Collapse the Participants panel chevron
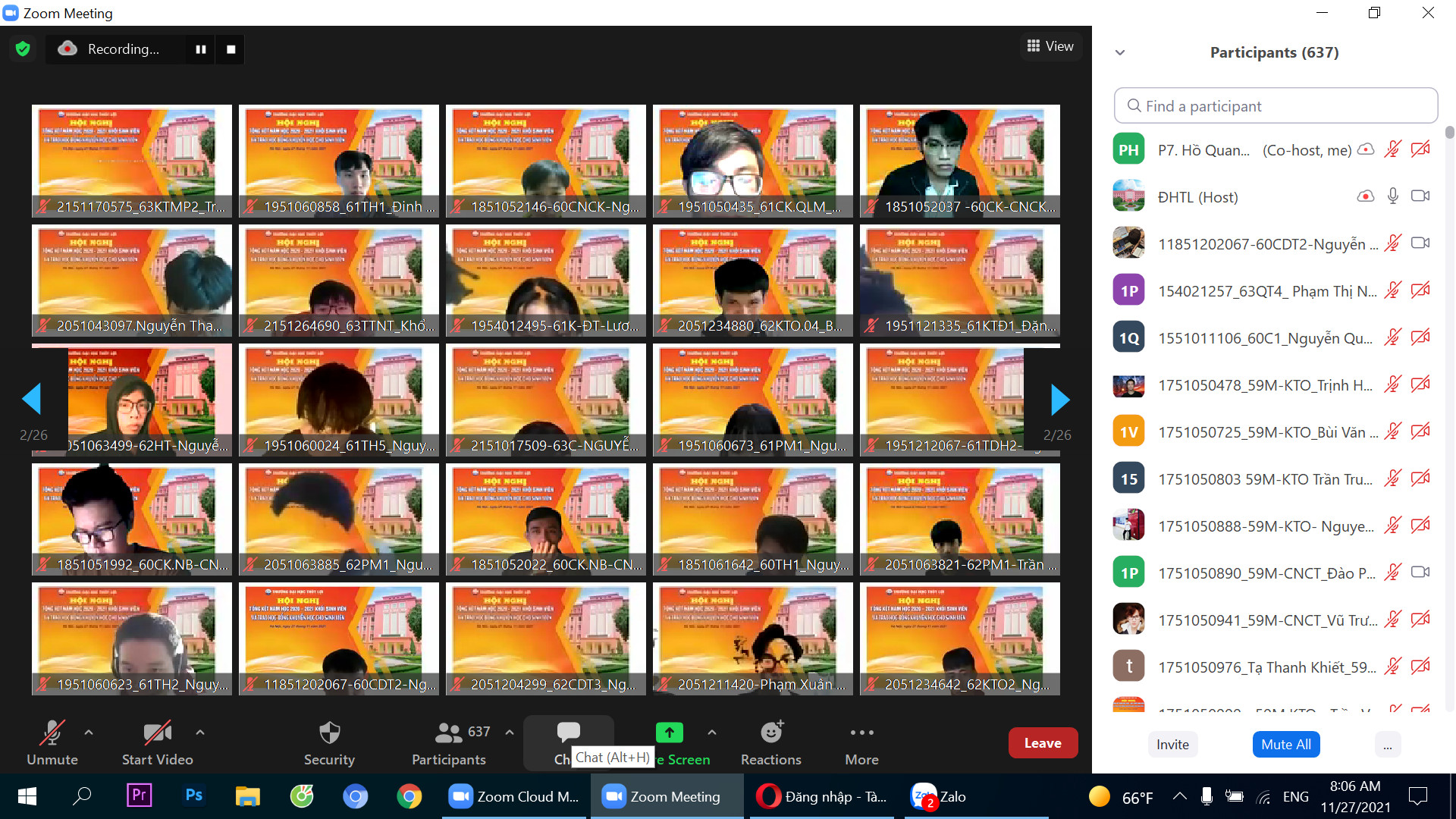Viewport: 1456px width, 819px height. pos(1120,53)
